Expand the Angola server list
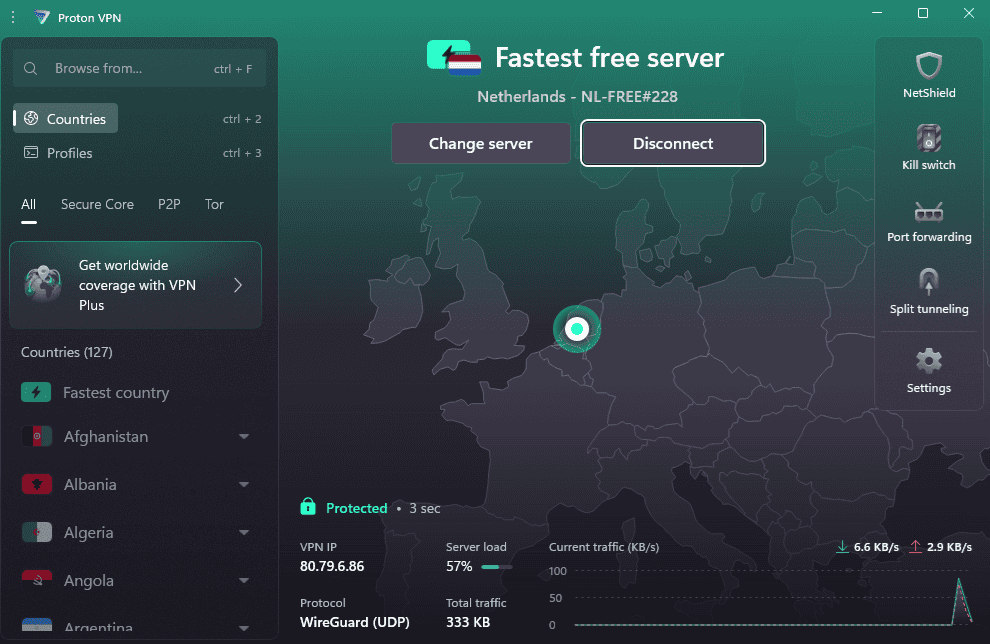 (244, 581)
